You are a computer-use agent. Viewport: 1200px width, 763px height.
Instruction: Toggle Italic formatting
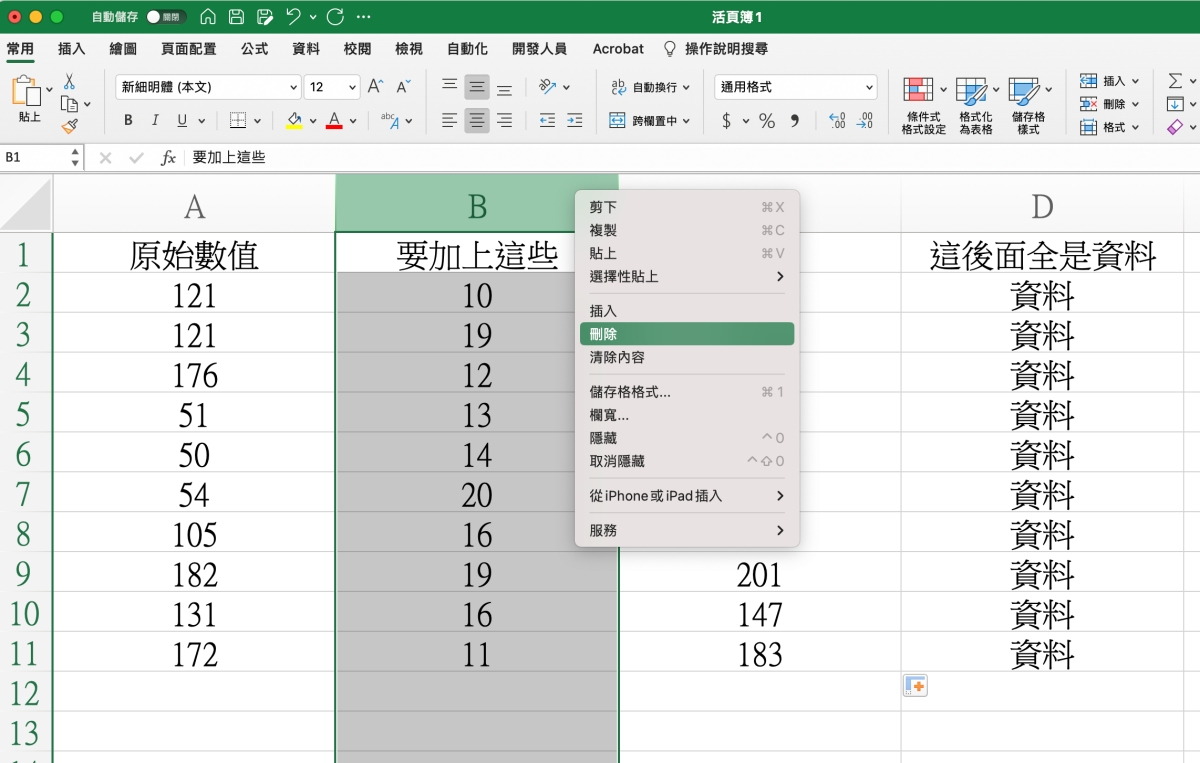click(x=155, y=121)
